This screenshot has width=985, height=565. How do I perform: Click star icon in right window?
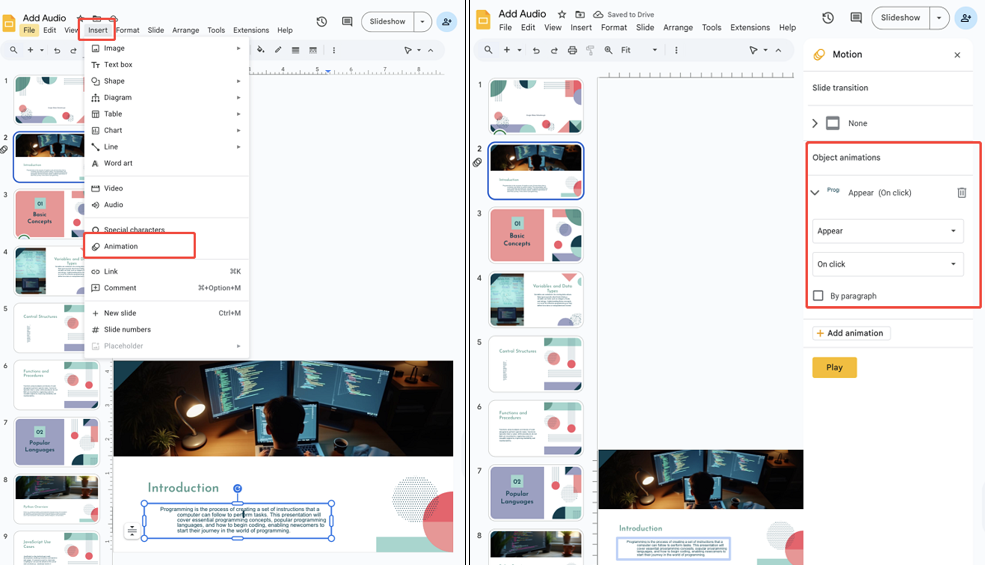click(x=562, y=14)
